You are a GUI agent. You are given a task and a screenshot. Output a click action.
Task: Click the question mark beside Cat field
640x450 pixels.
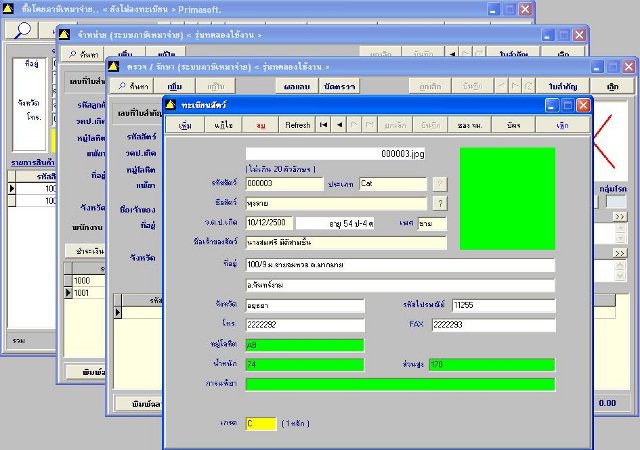click(438, 184)
